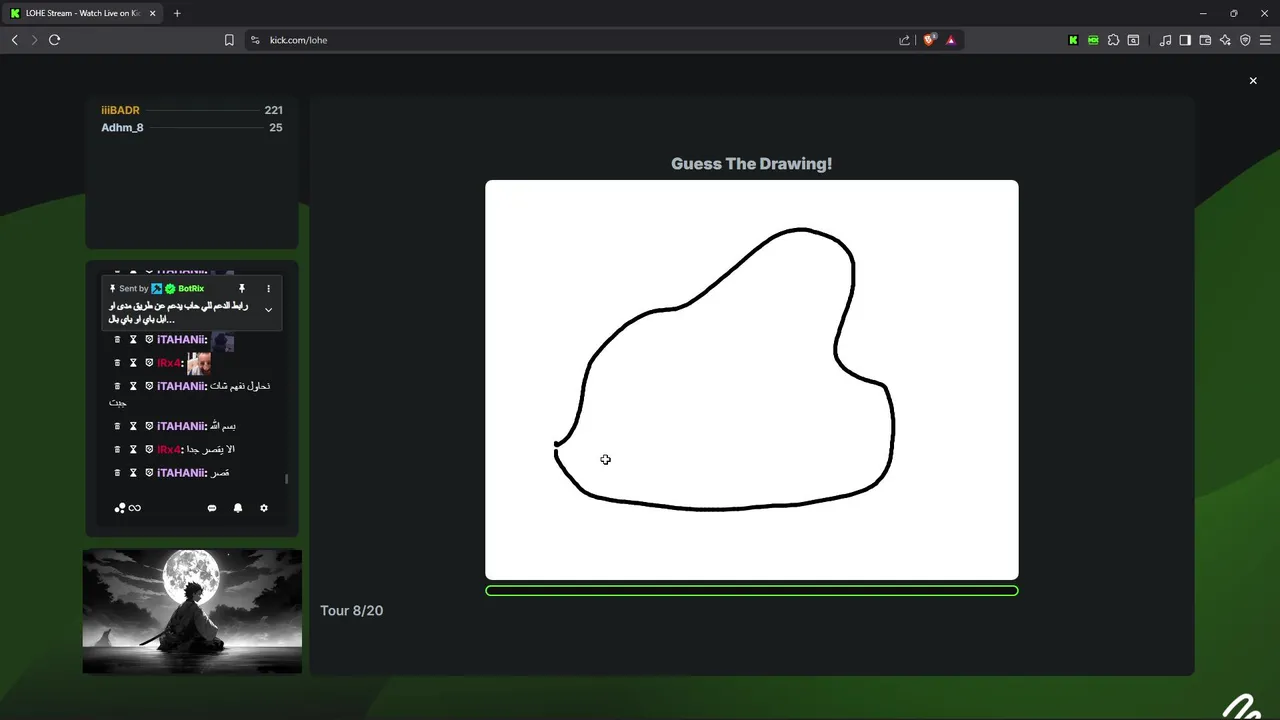
Task: Click hourglass on IRx4's face emote message
Action: tap(133, 363)
